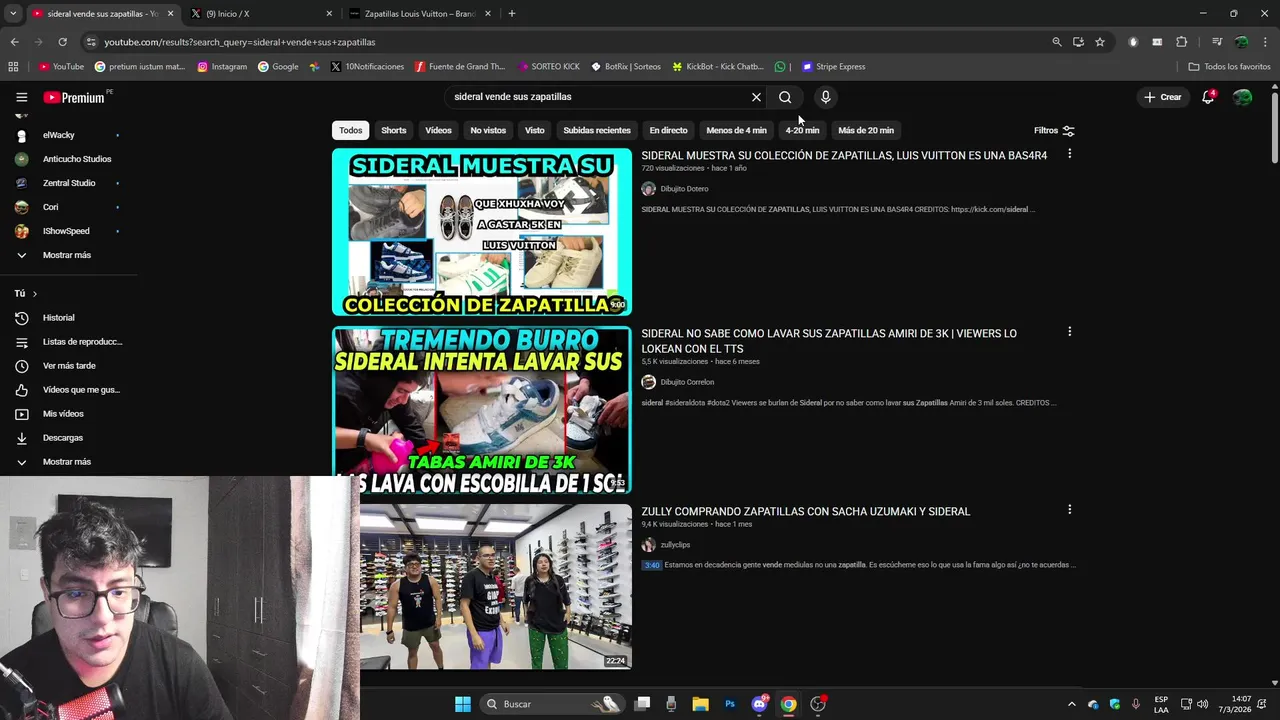Open Chrome extensions puzzle icon
This screenshot has height=720, width=1280.
(x=1182, y=42)
